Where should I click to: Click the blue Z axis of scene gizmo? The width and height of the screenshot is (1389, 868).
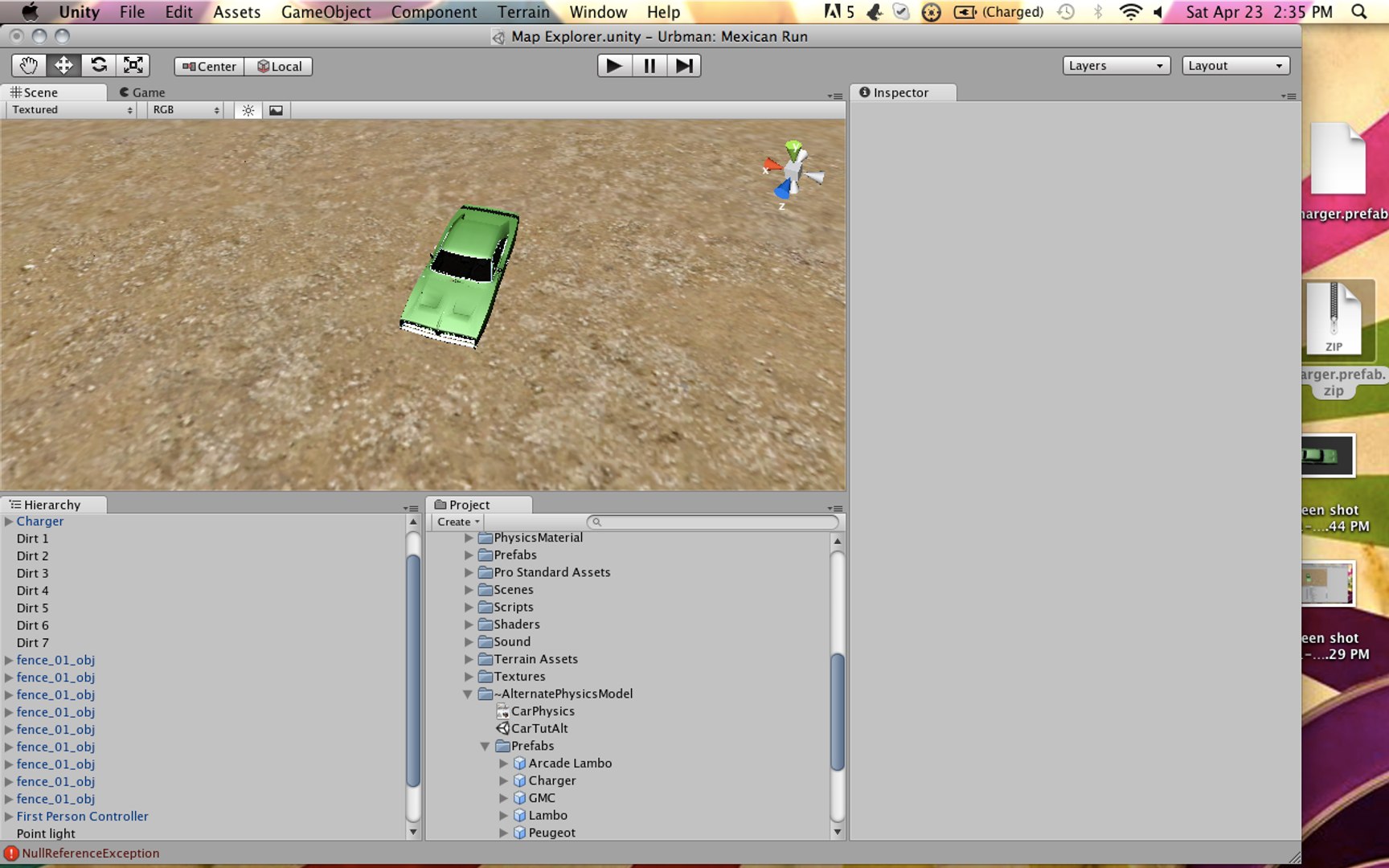782,190
